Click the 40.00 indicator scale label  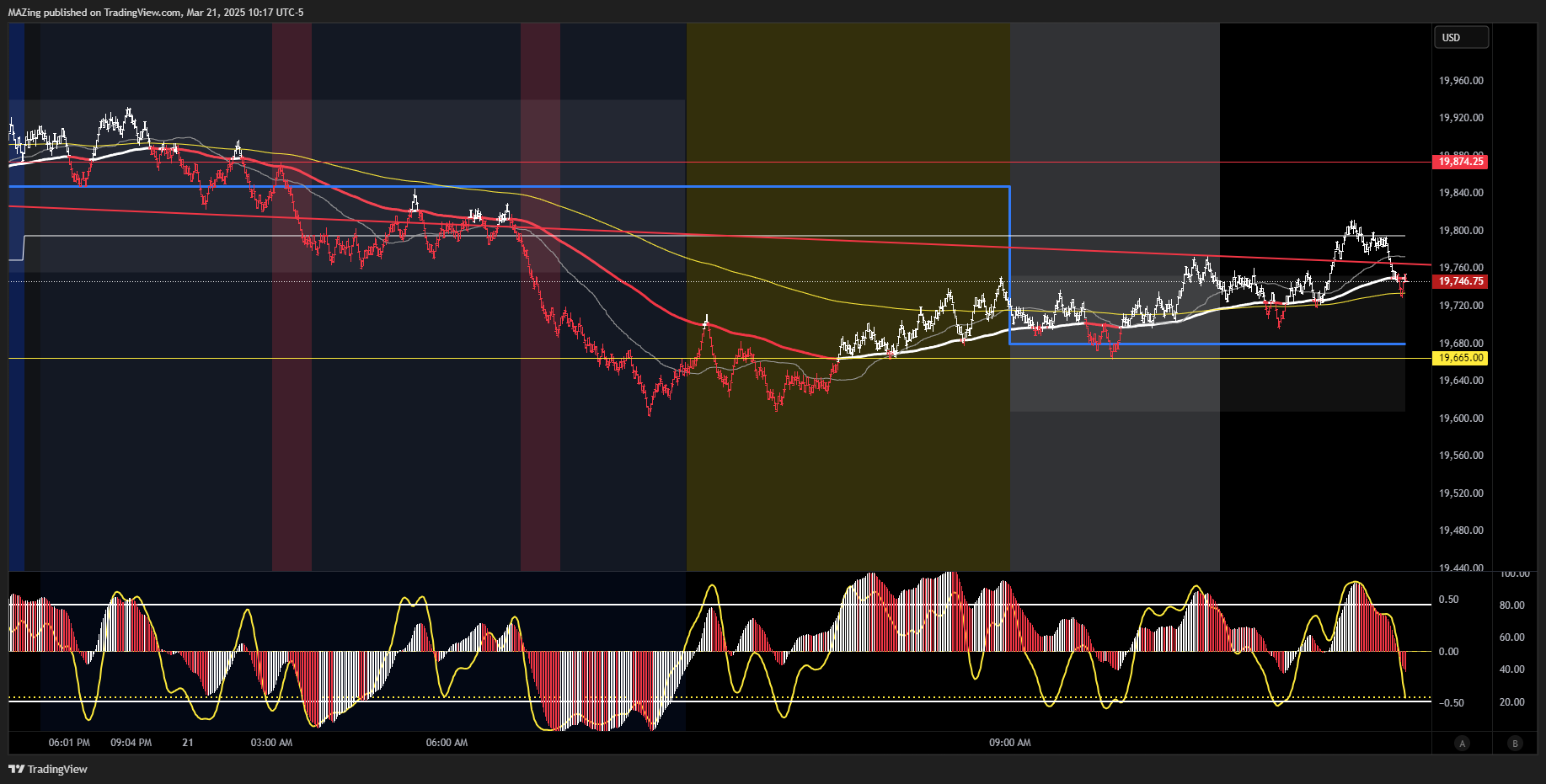pos(1512,669)
